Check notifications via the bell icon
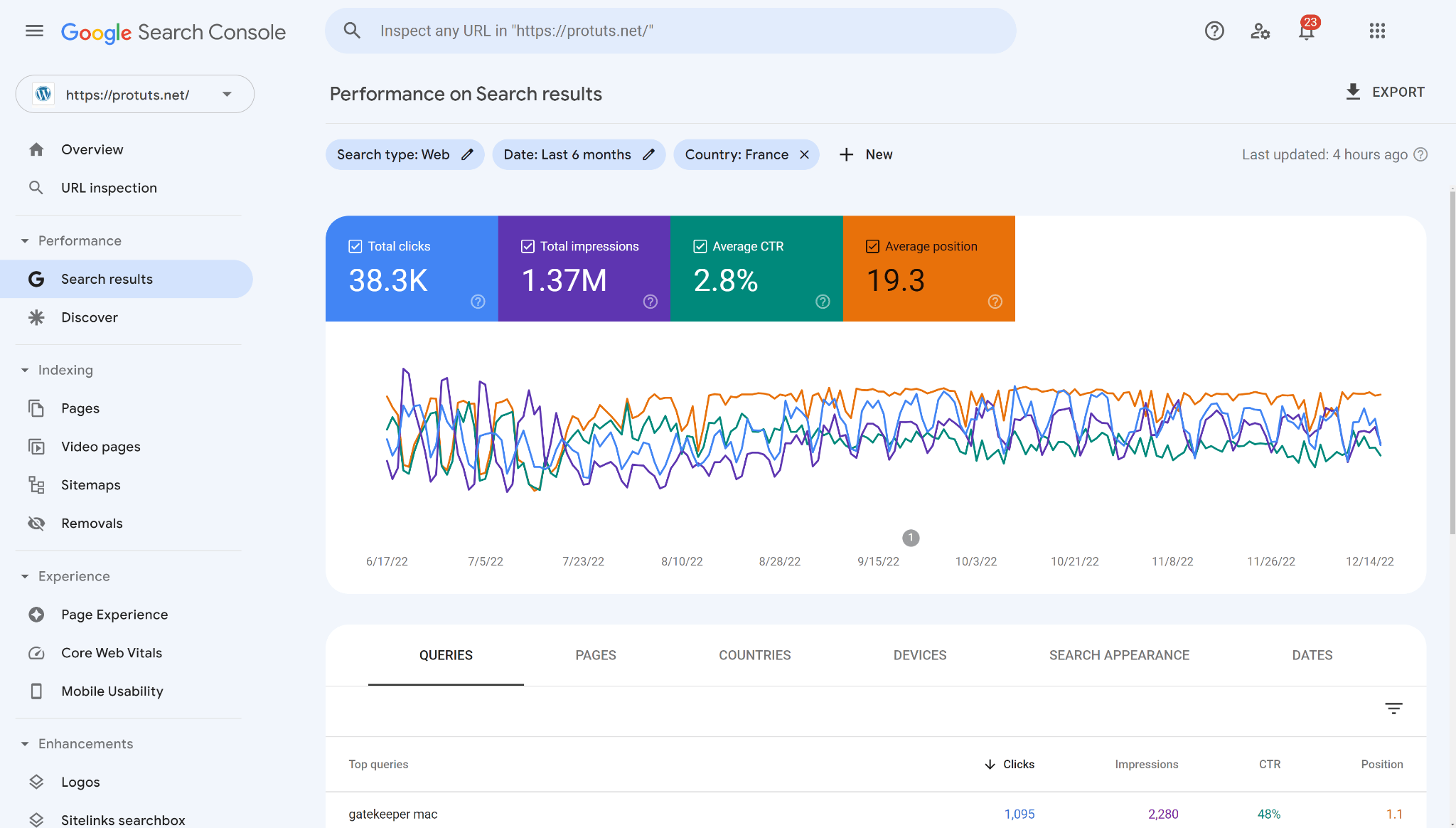This screenshot has height=828, width=1456. pos(1307,31)
